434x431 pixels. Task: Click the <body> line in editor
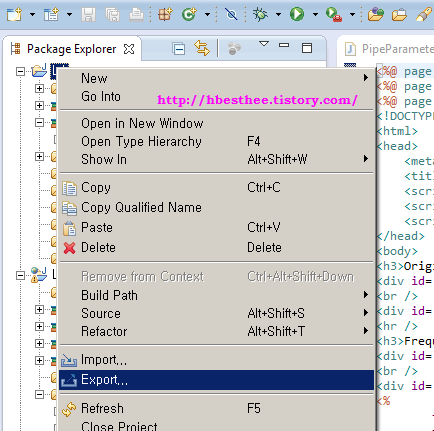397,251
